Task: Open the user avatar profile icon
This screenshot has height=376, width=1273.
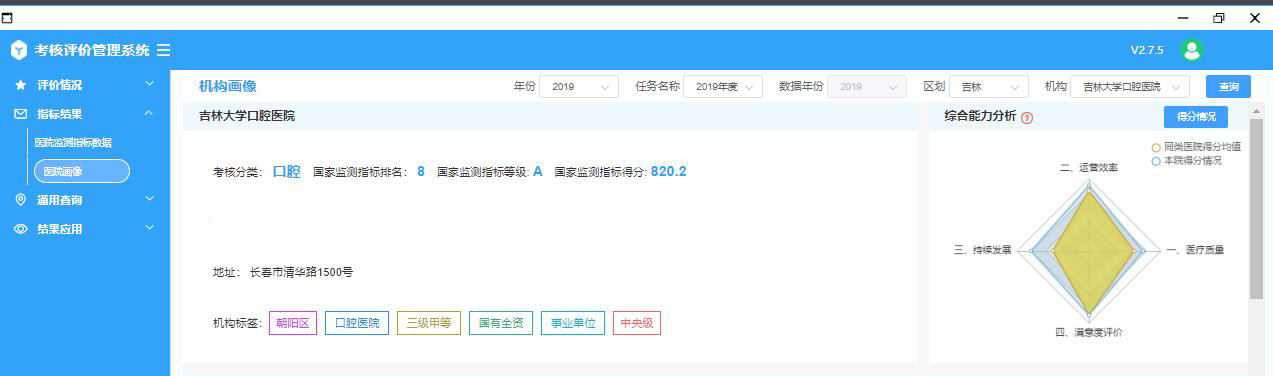Action: (1191, 50)
